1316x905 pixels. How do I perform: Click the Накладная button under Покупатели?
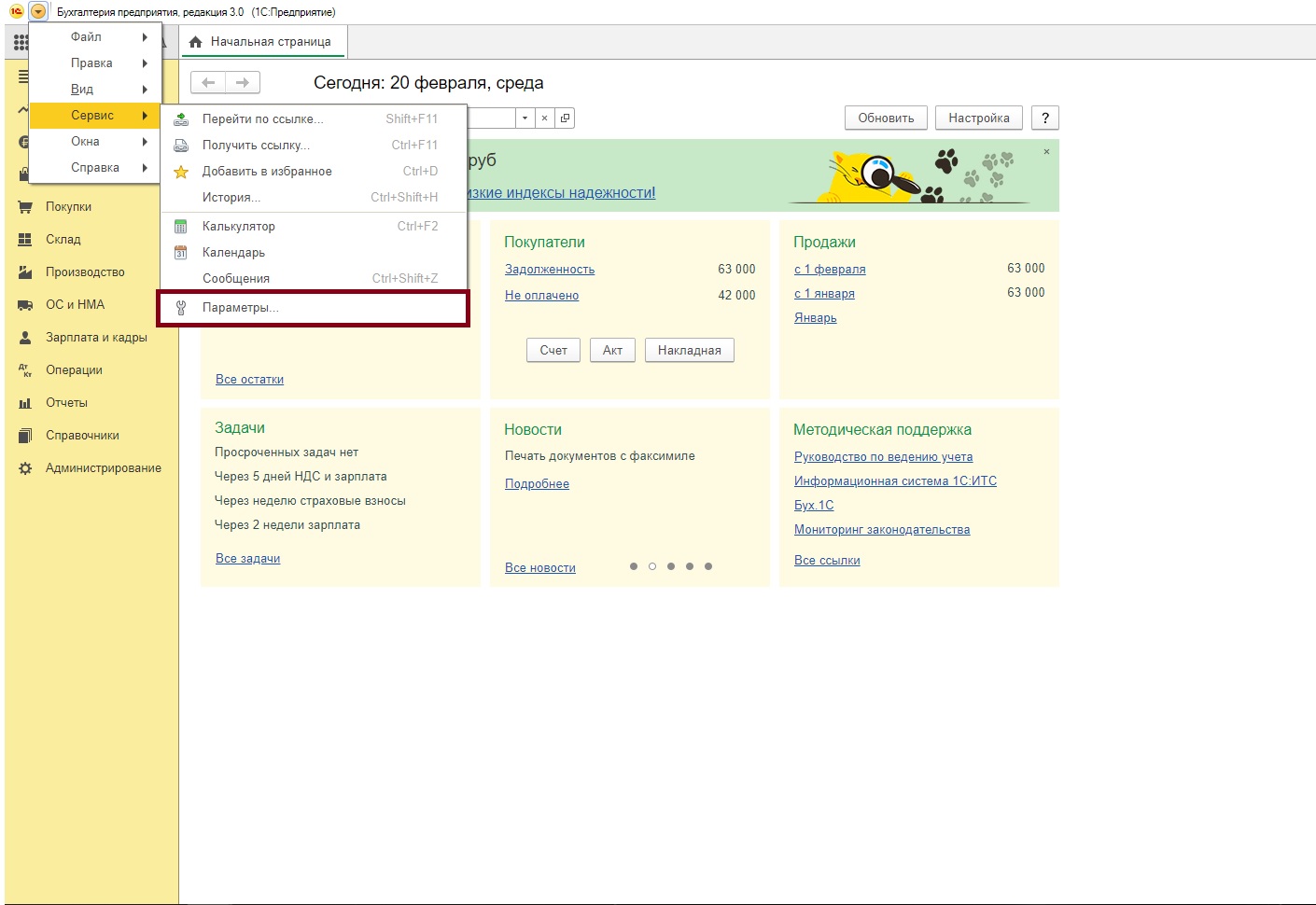click(689, 351)
